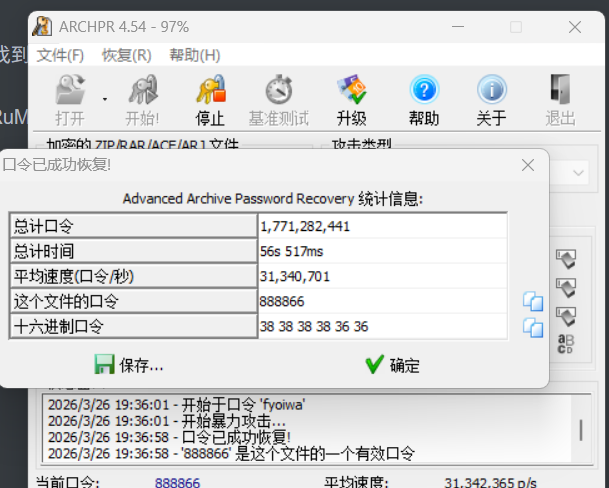Click the top brush icon on right panel

tap(566, 259)
